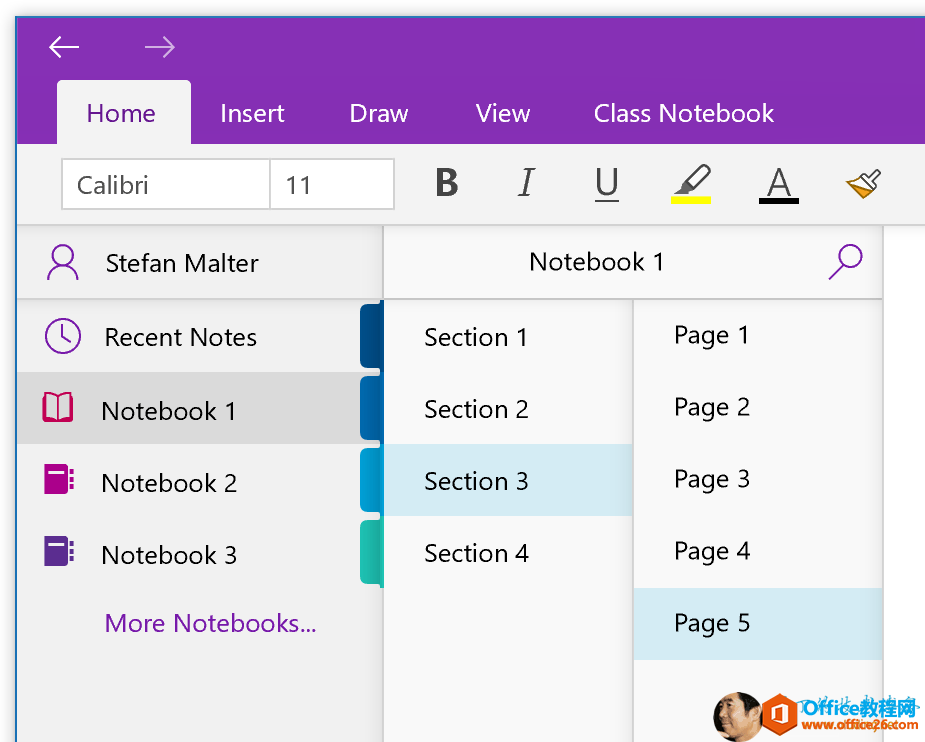Viewport: 925px width, 742px height.
Task: Click the teal Section 4 color tab
Action: tap(371, 553)
